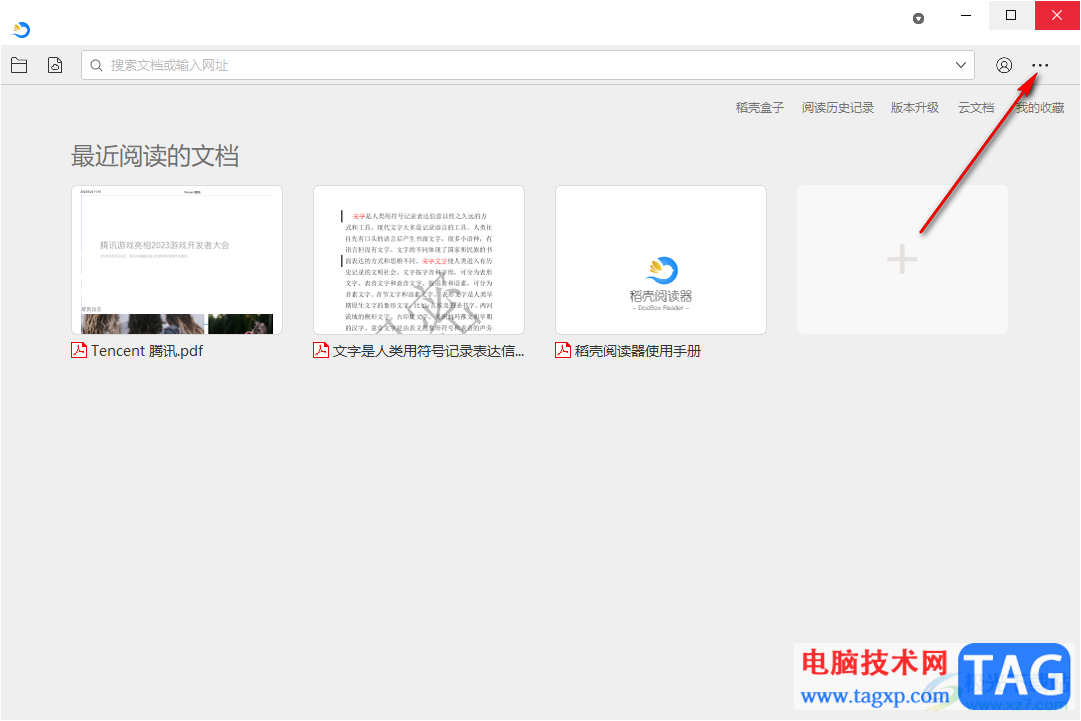
Task: Close the reader window
Action: tap(1057, 15)
